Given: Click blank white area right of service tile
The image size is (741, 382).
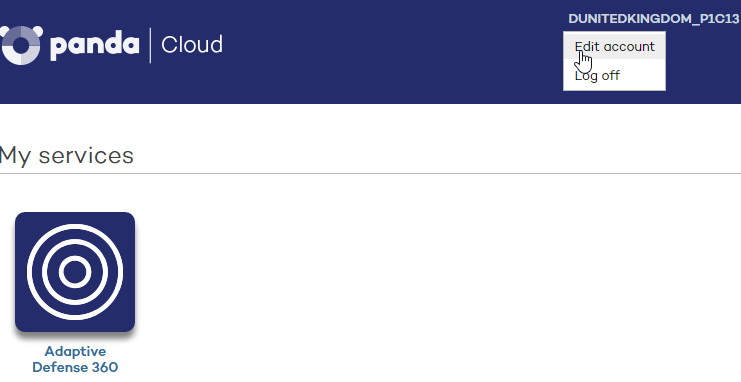Looking at the screenshot, I should [425, 272].
